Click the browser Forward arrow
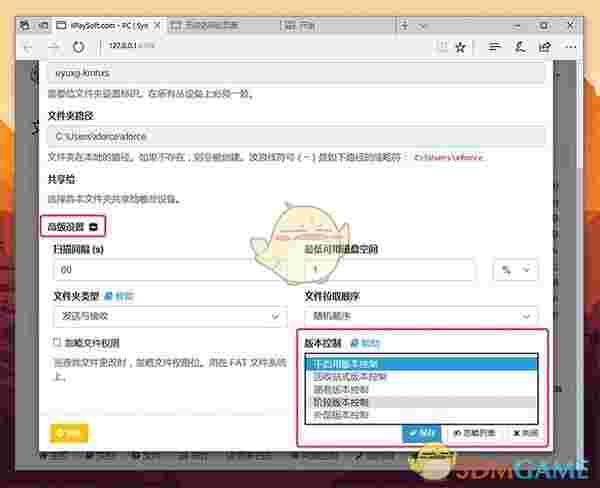The width and height of the screenshot is (600, 488). 54,47
